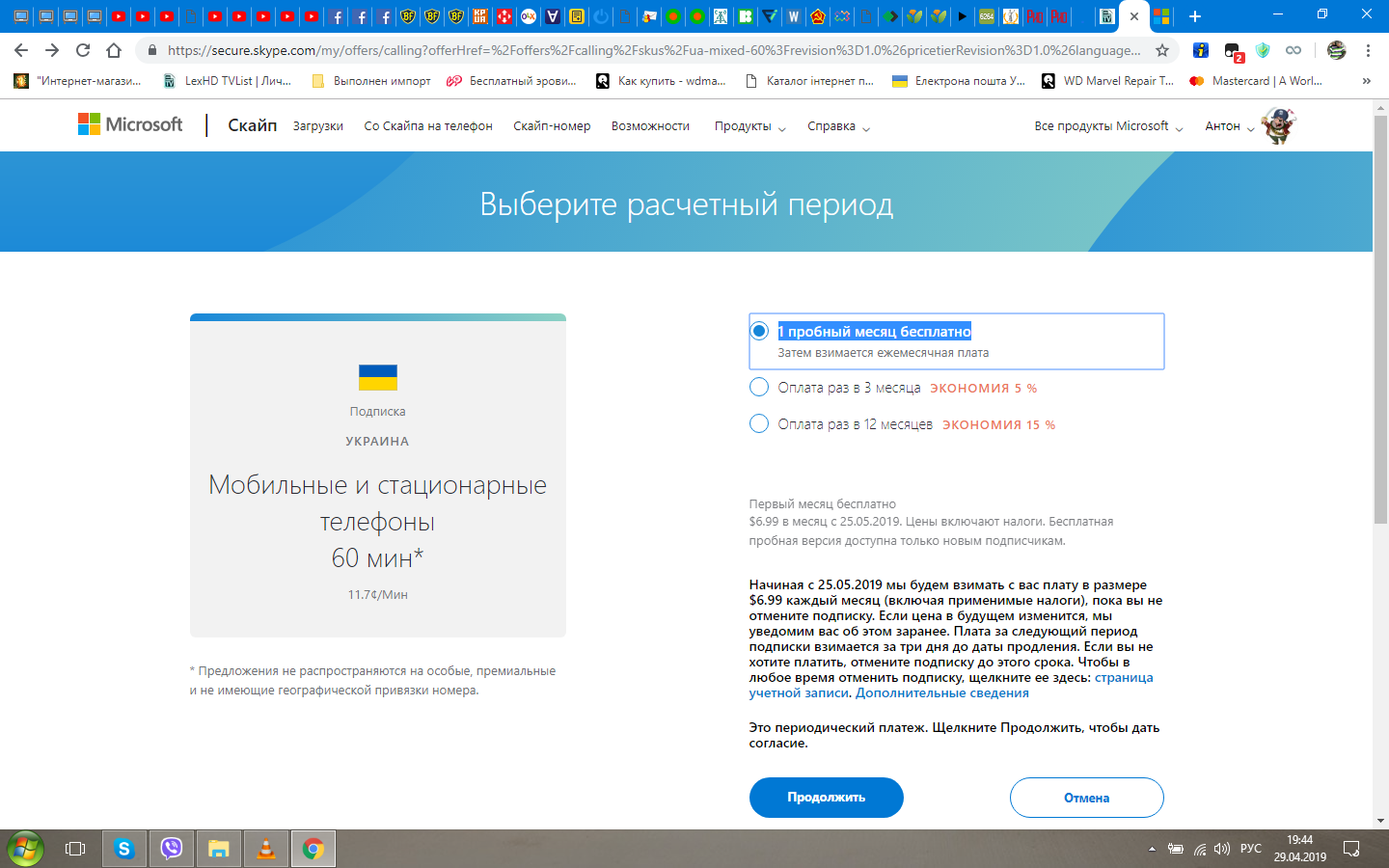This screenshot has width=1389, height=868.
Task: Open the Windows Start button
Action: [x=26, y=849]
